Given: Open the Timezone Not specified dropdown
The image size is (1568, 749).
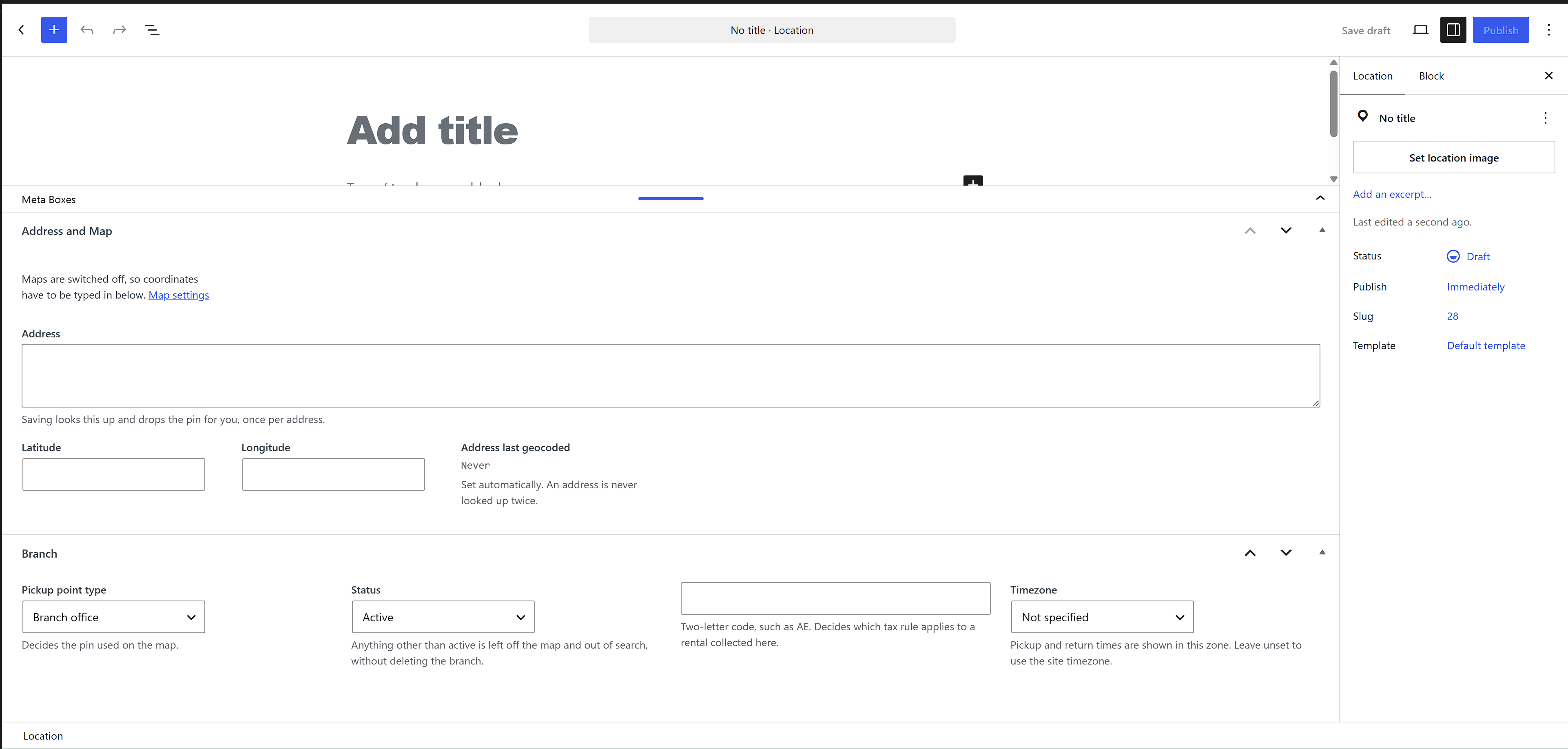Looking at the screenshot, I should 1102,617.
